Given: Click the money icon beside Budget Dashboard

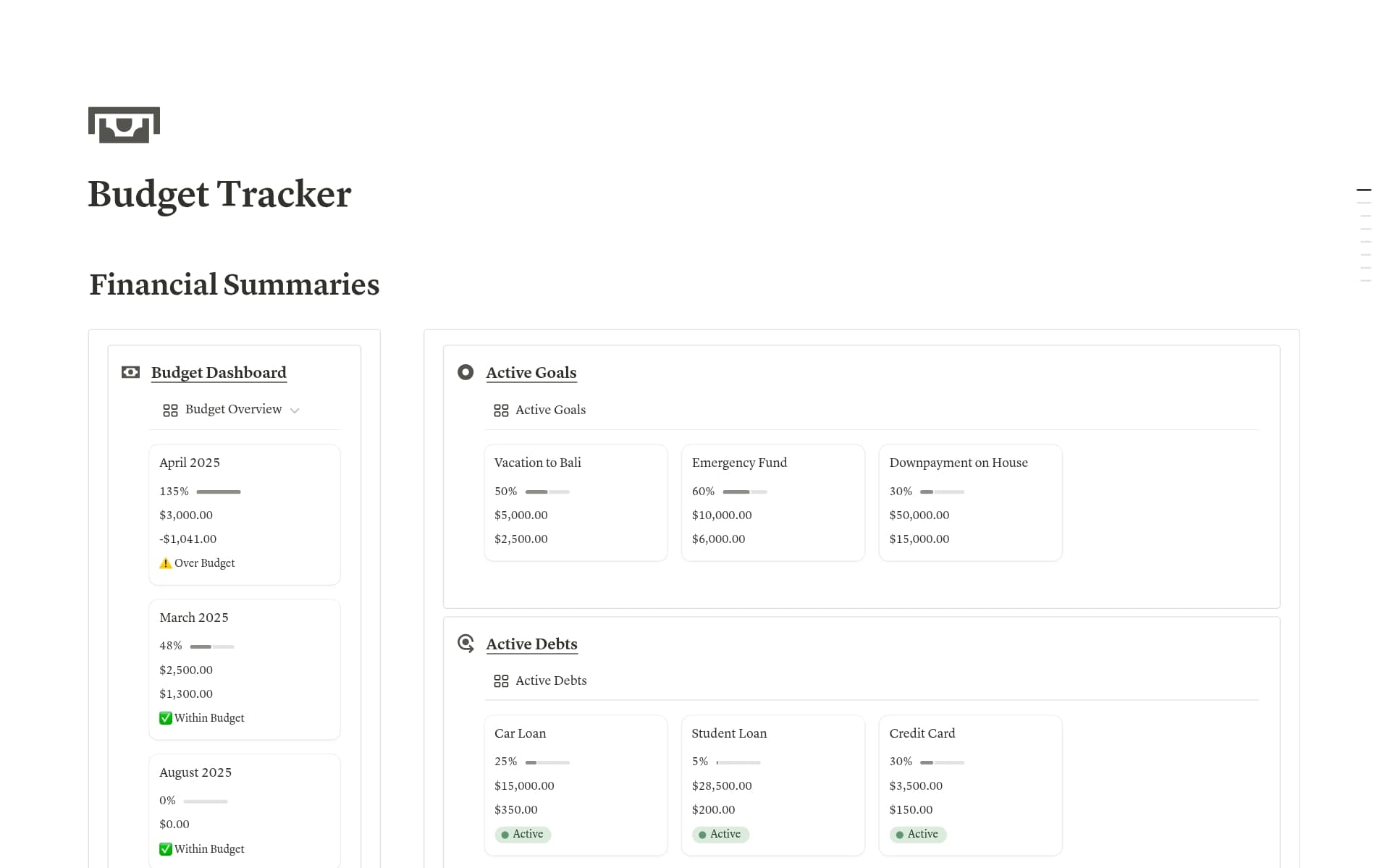Looking at the screenshot, I should click(x=130, y=371).
